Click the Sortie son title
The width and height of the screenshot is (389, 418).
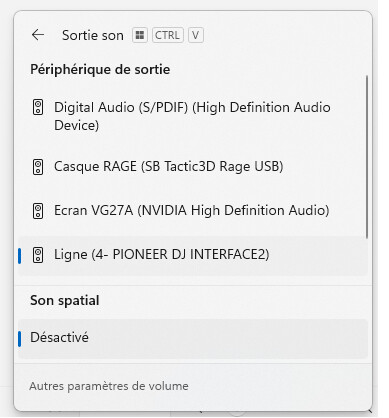93,35
